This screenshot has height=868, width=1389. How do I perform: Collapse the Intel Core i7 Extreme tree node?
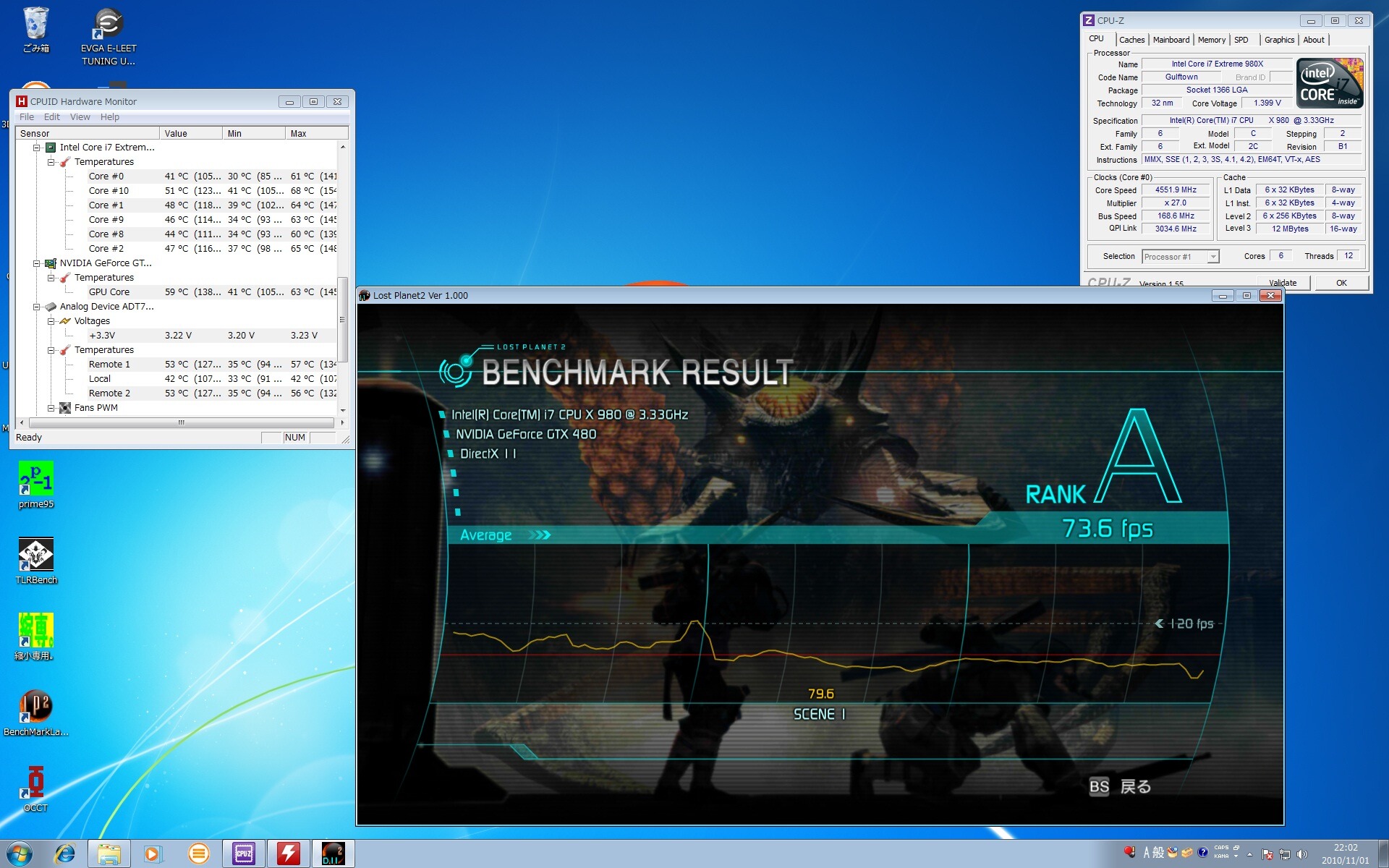(x=36, y=148)
